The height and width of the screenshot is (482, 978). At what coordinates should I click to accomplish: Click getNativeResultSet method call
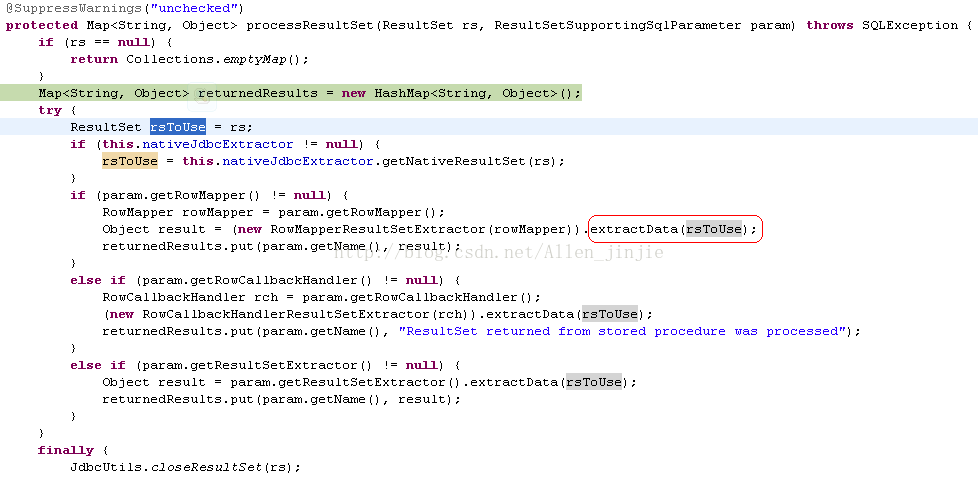(453, 161)
